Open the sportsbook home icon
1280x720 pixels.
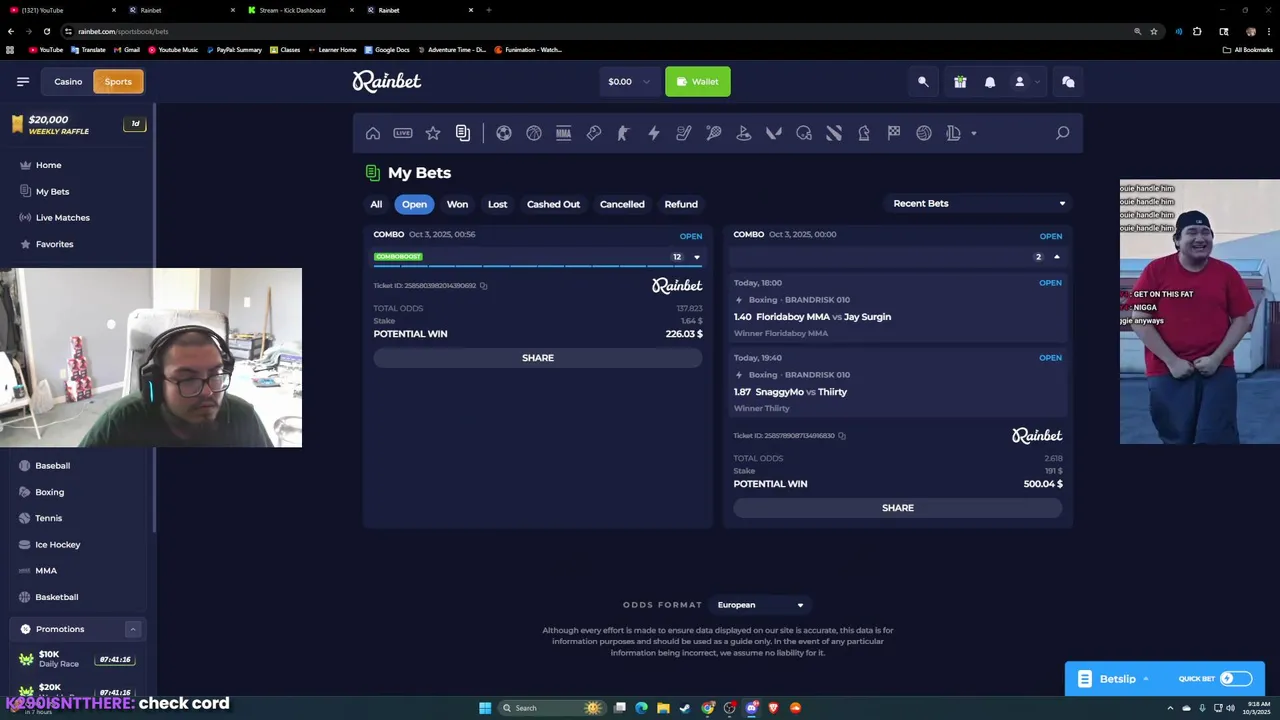pyautogui.click(x=373, y=133)
